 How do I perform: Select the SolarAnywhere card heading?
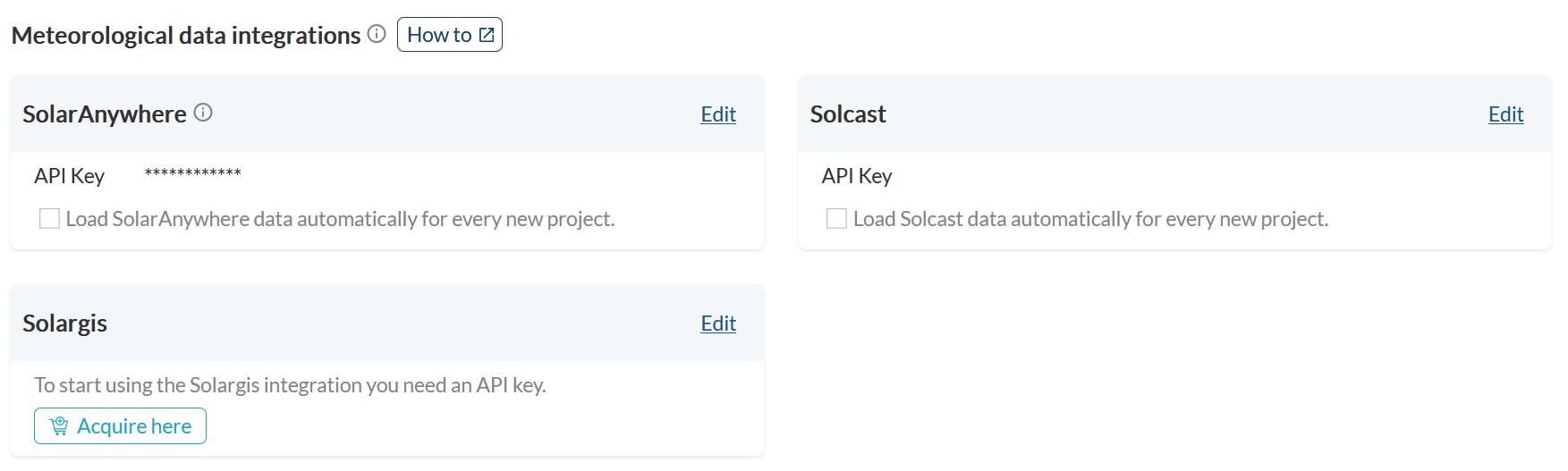point(105,114)
